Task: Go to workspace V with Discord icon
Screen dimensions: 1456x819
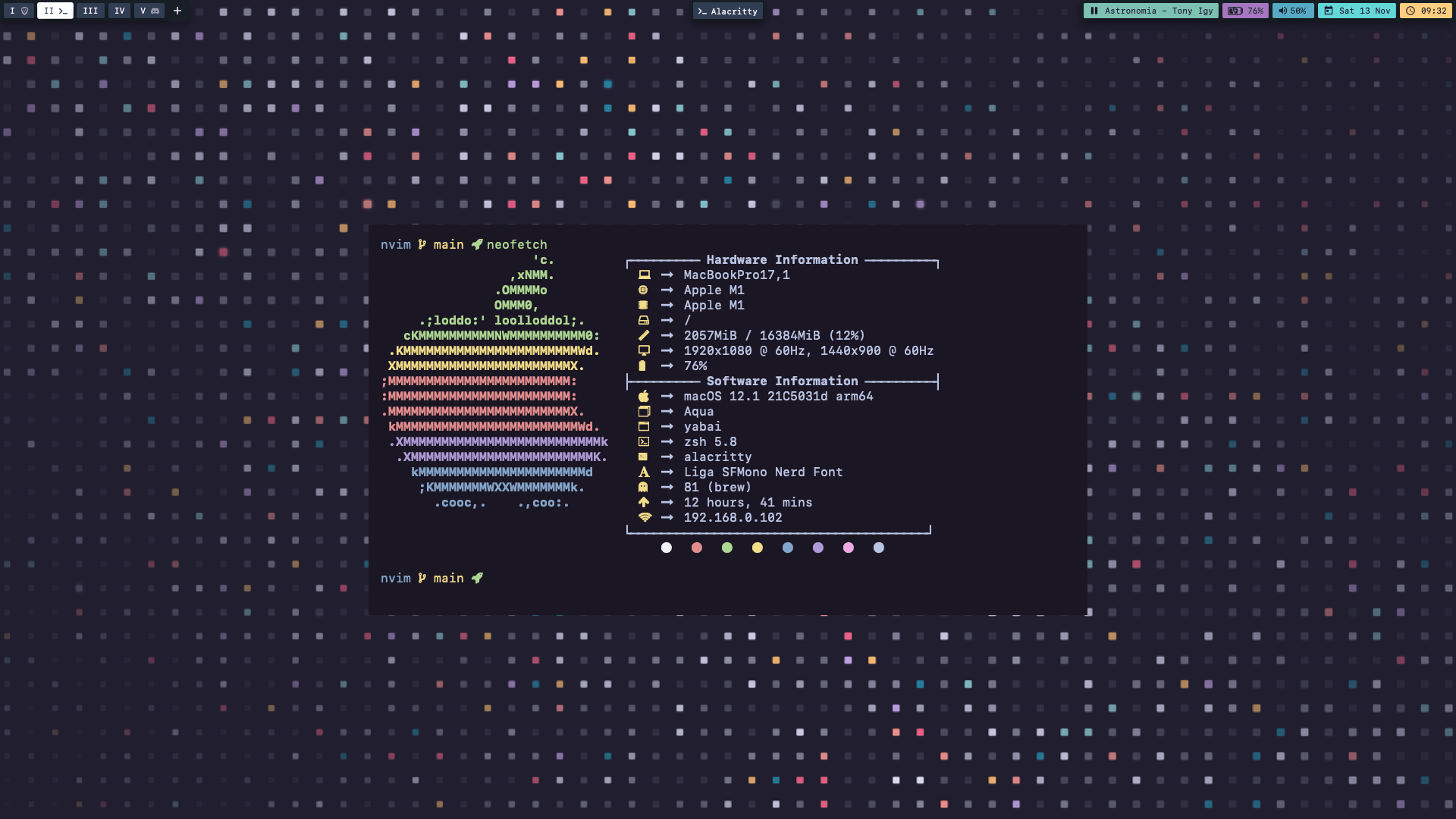Action: coord(149,11)
